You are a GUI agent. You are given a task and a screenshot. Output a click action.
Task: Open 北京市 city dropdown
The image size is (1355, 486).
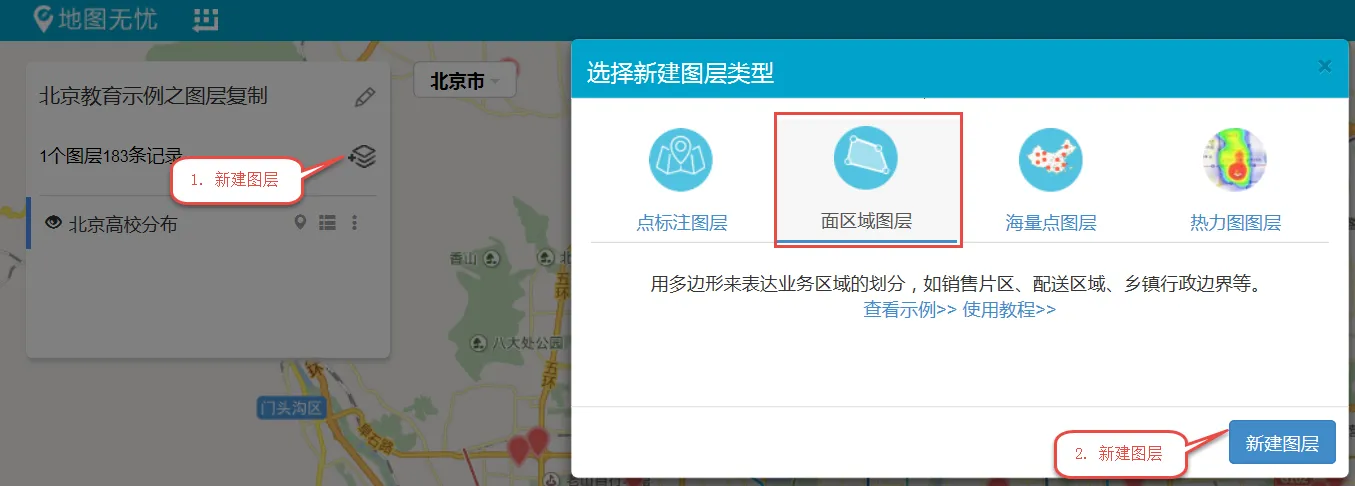464,81
